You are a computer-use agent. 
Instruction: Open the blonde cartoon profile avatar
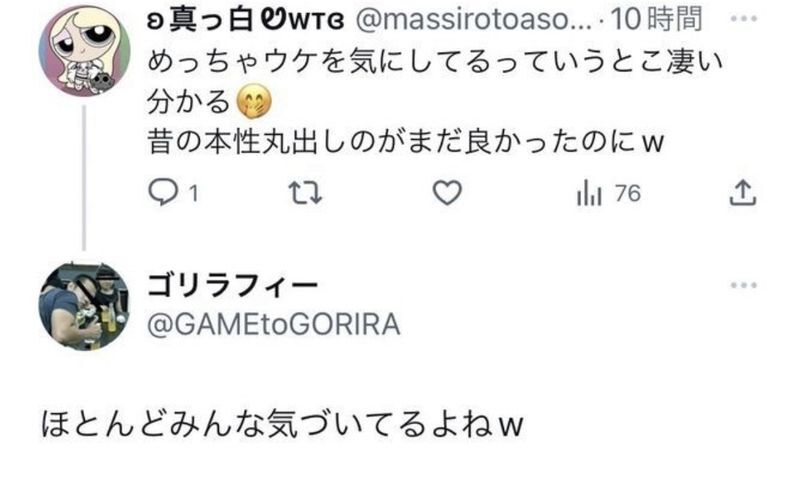(85, 50)
